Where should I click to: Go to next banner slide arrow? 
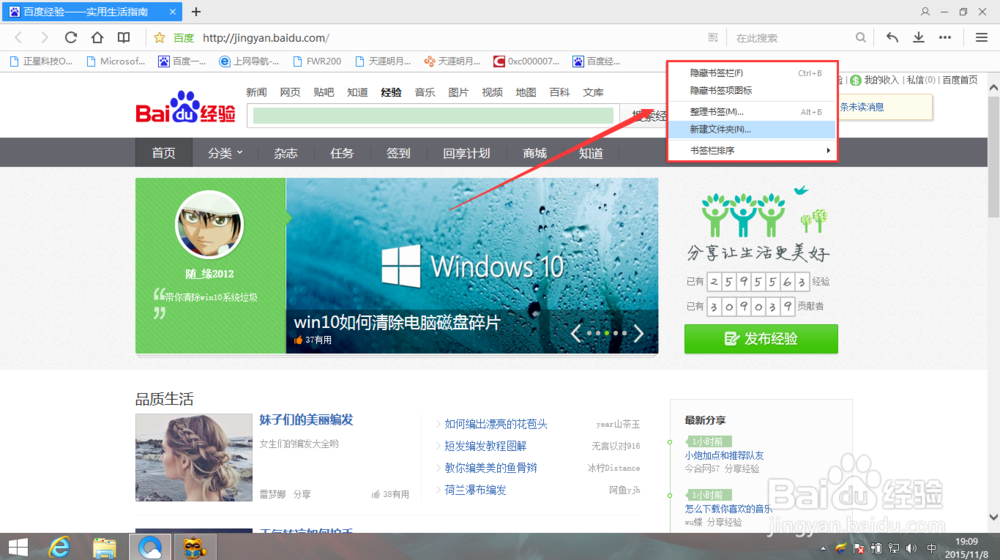(638, 333)
